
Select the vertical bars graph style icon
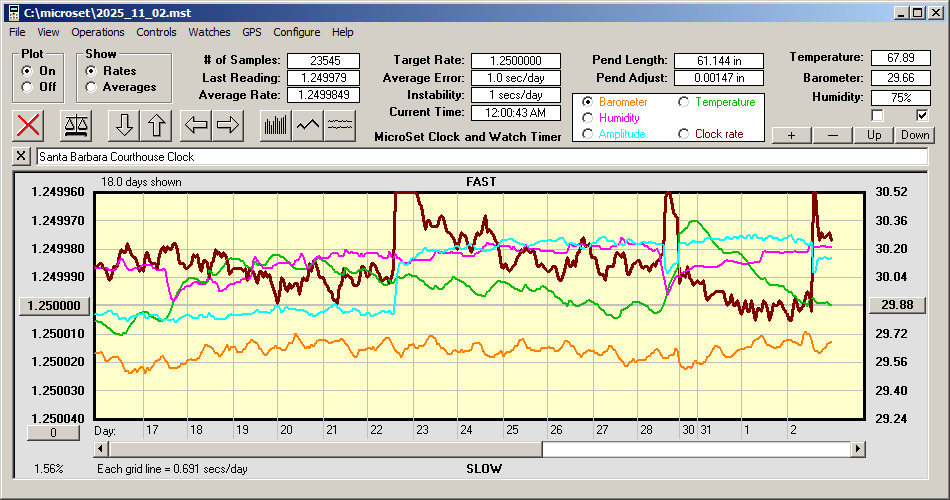tap(275, 125)
